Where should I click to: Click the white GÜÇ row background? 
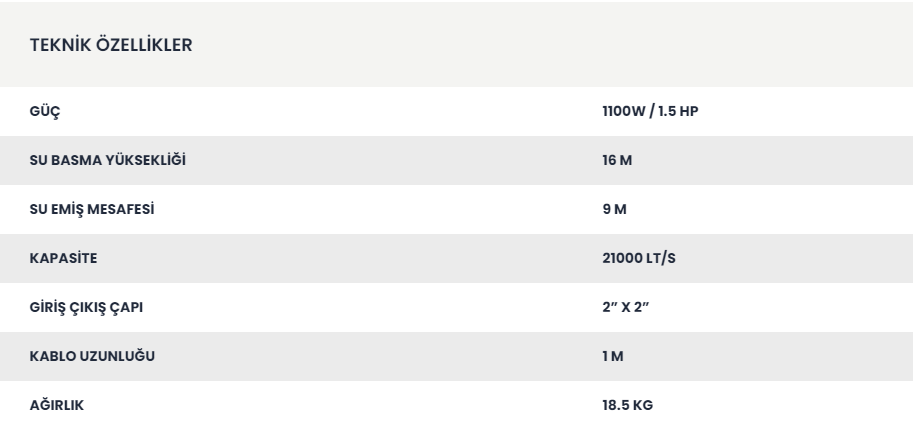click(350, 112)
